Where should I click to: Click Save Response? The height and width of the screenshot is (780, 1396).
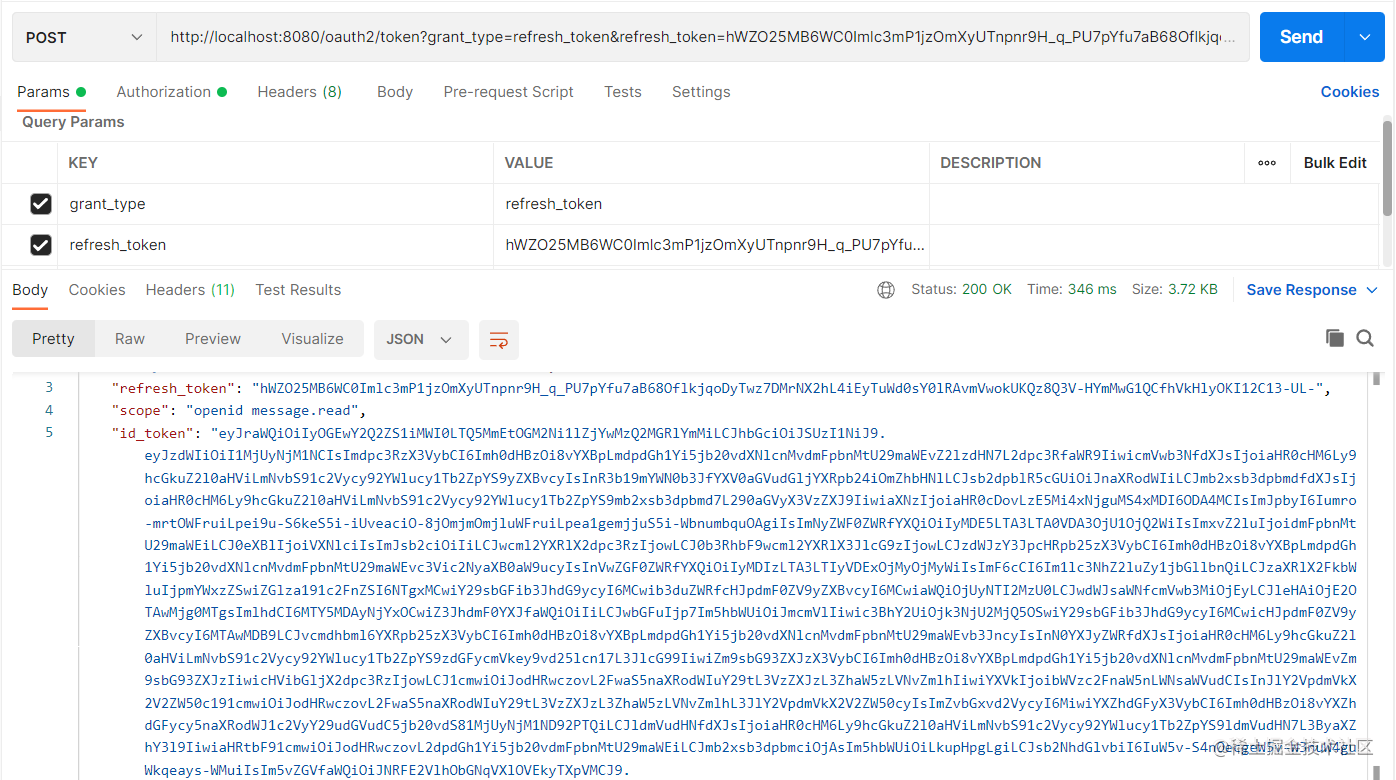point(1301,290)
